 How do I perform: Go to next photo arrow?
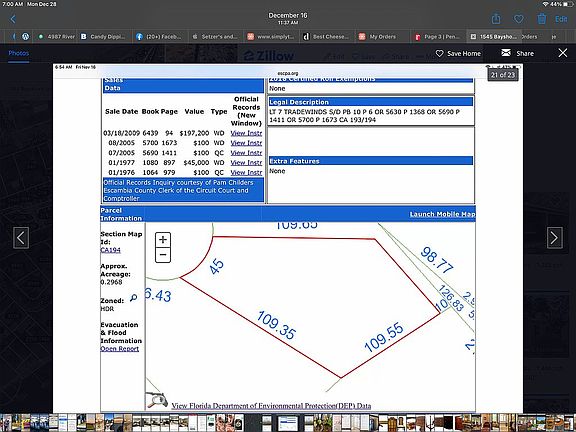(x=554, y=238)
